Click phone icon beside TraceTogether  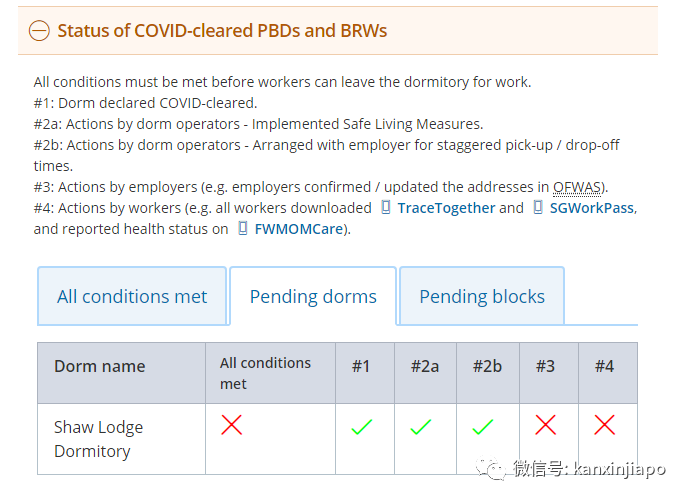386,208
